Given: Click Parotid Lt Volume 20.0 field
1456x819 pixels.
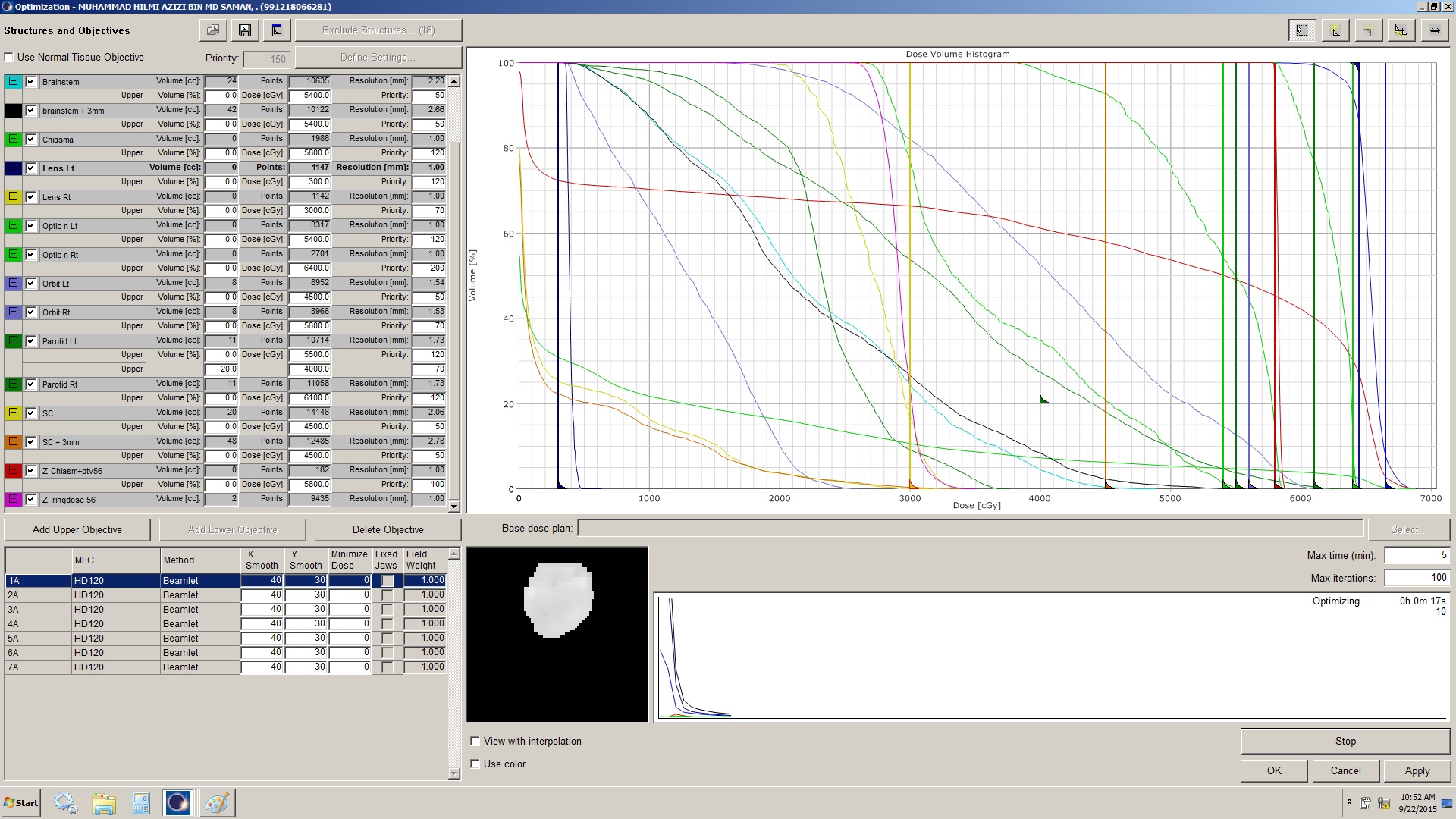Looking at the screenshot, I should pos(221,369).
